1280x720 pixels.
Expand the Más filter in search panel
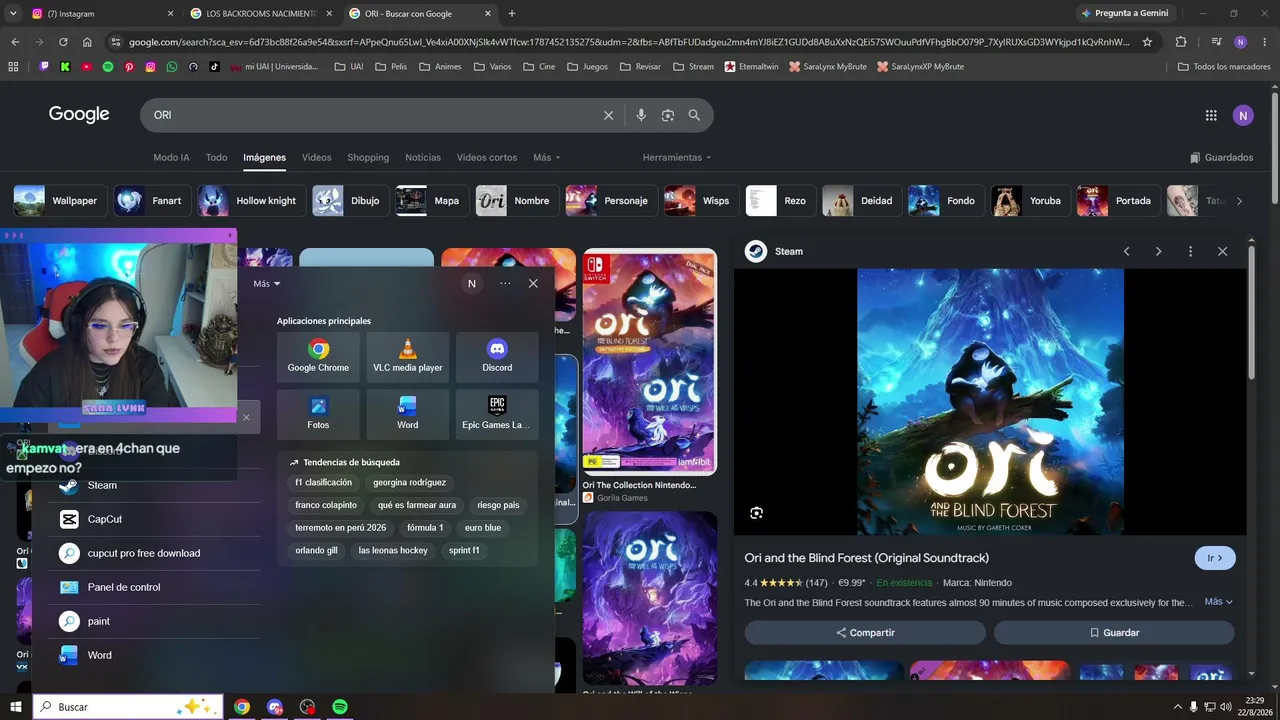pos(267,283)
